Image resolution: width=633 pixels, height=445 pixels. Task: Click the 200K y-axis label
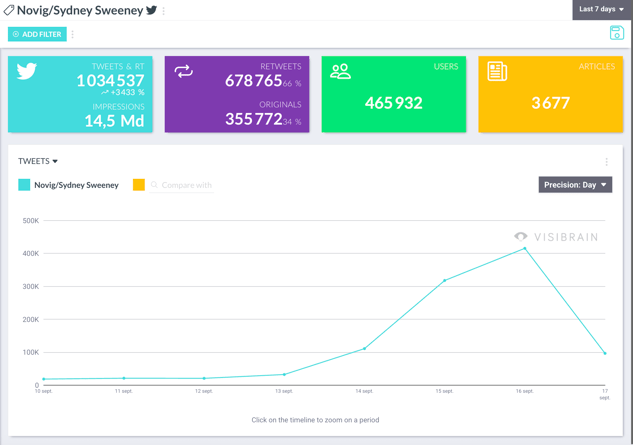click(31, 319)
